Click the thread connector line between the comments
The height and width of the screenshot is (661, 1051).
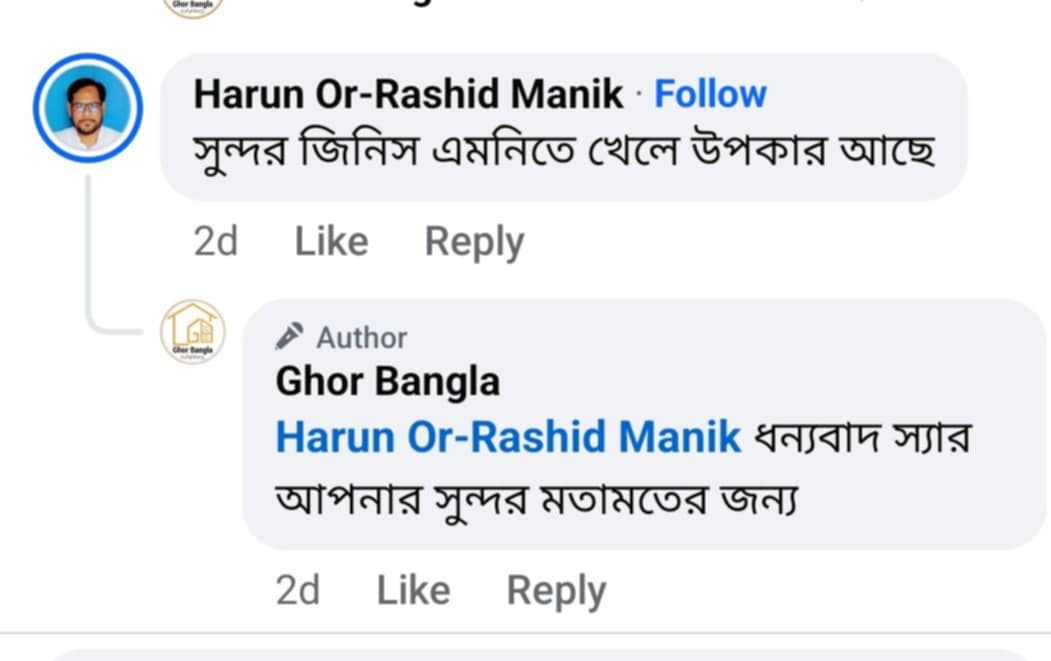(x=89, y=250)
